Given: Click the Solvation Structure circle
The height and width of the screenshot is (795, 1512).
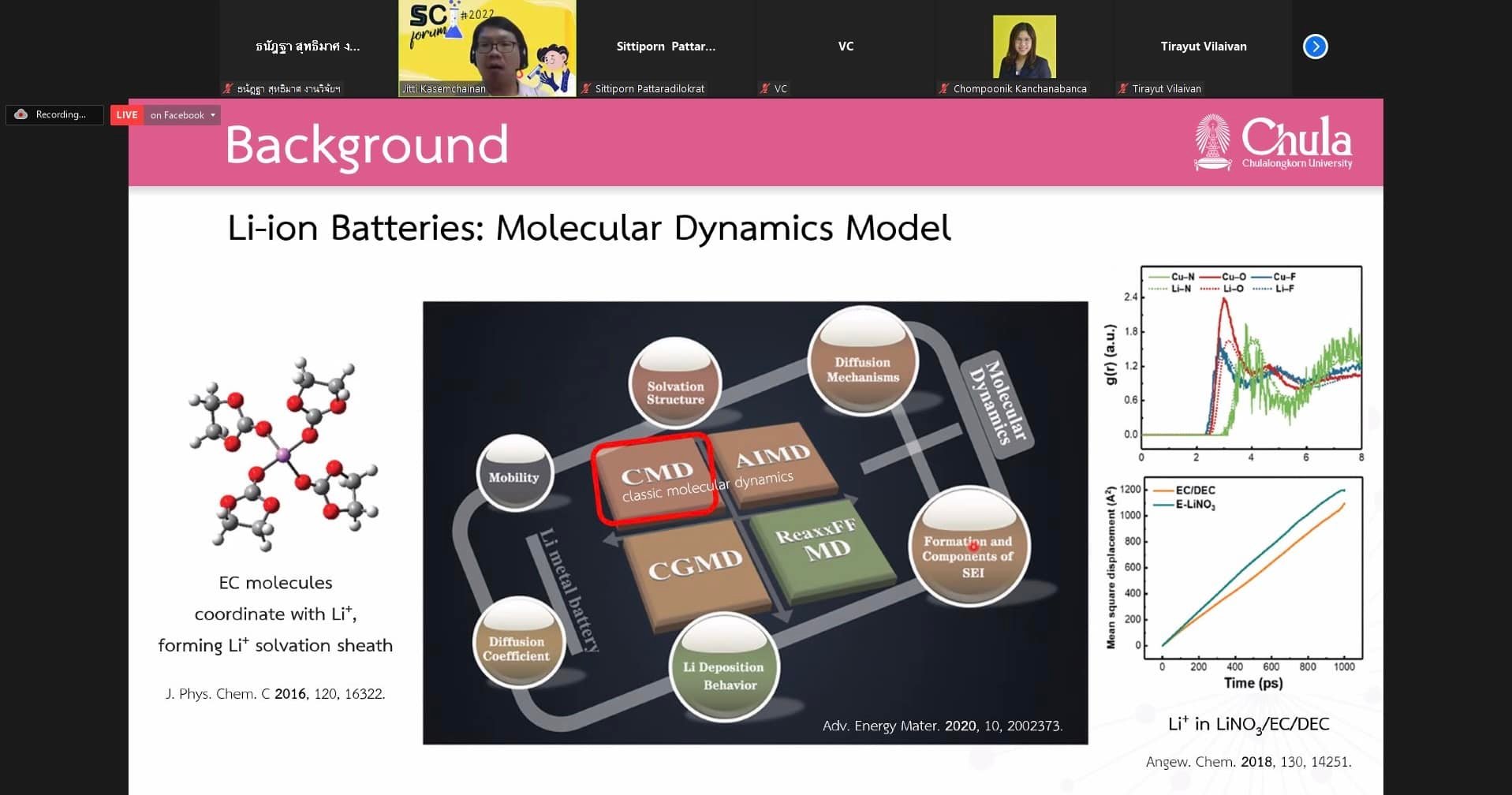Looking at the screenshot, I should [675, 385].
